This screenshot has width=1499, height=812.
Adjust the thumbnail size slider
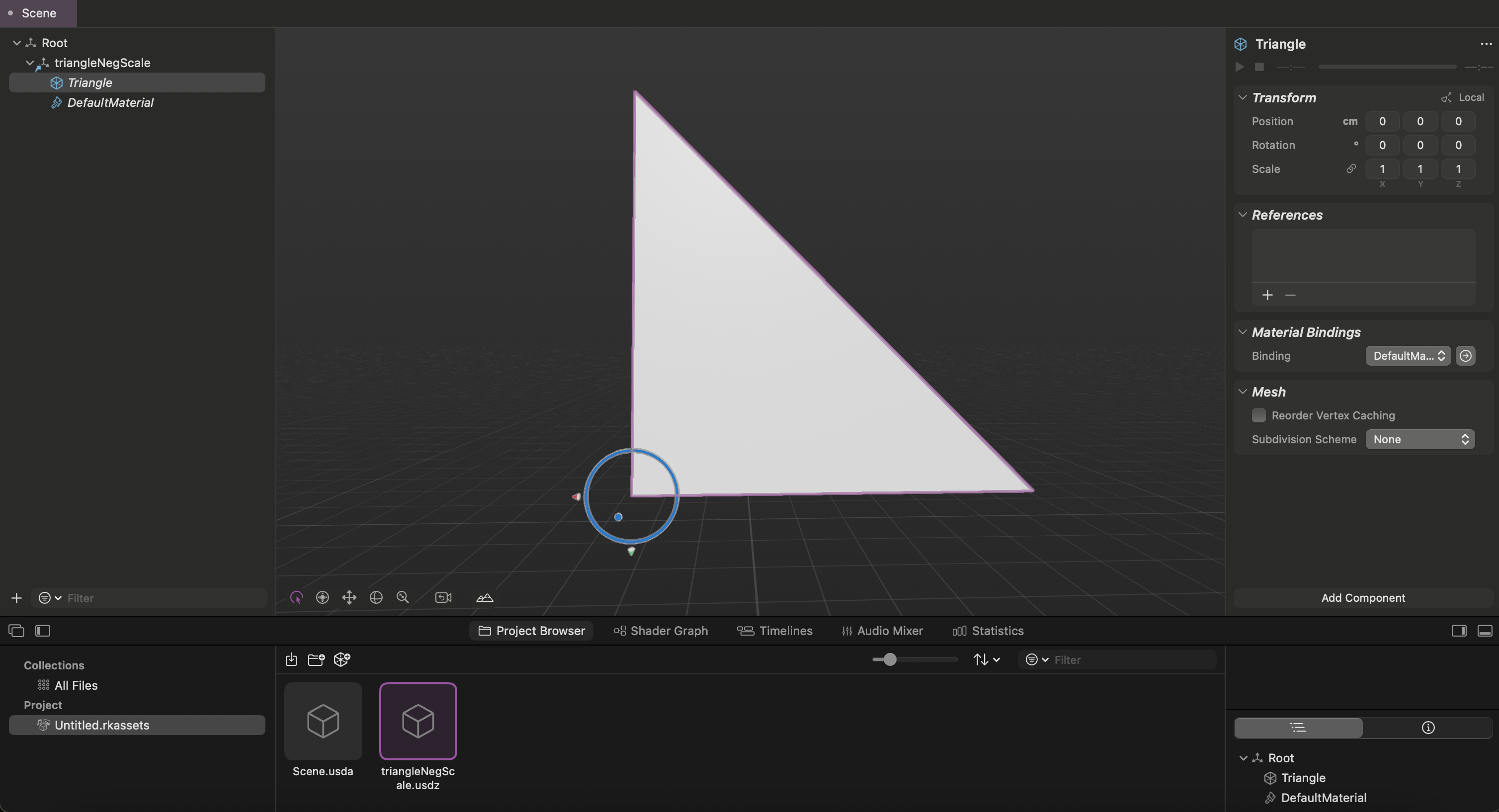pyautogui.click(x=890, y=659)
